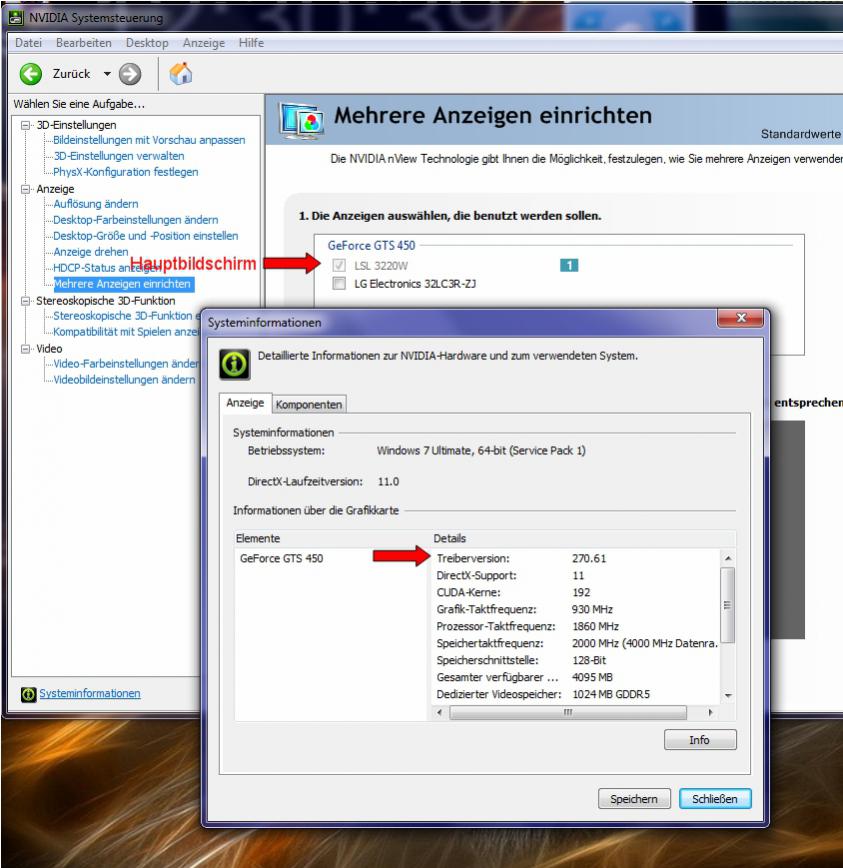Select the Anzeige tab in dialog
This screenshot has width=843, height=868.
tap(245, 403)
